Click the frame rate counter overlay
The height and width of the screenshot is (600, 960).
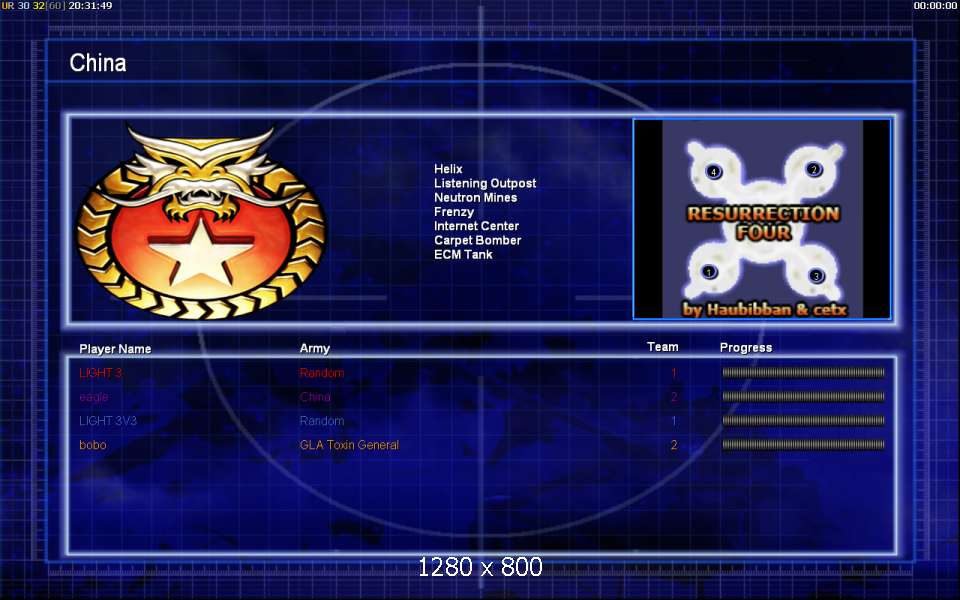pos(32,6)
